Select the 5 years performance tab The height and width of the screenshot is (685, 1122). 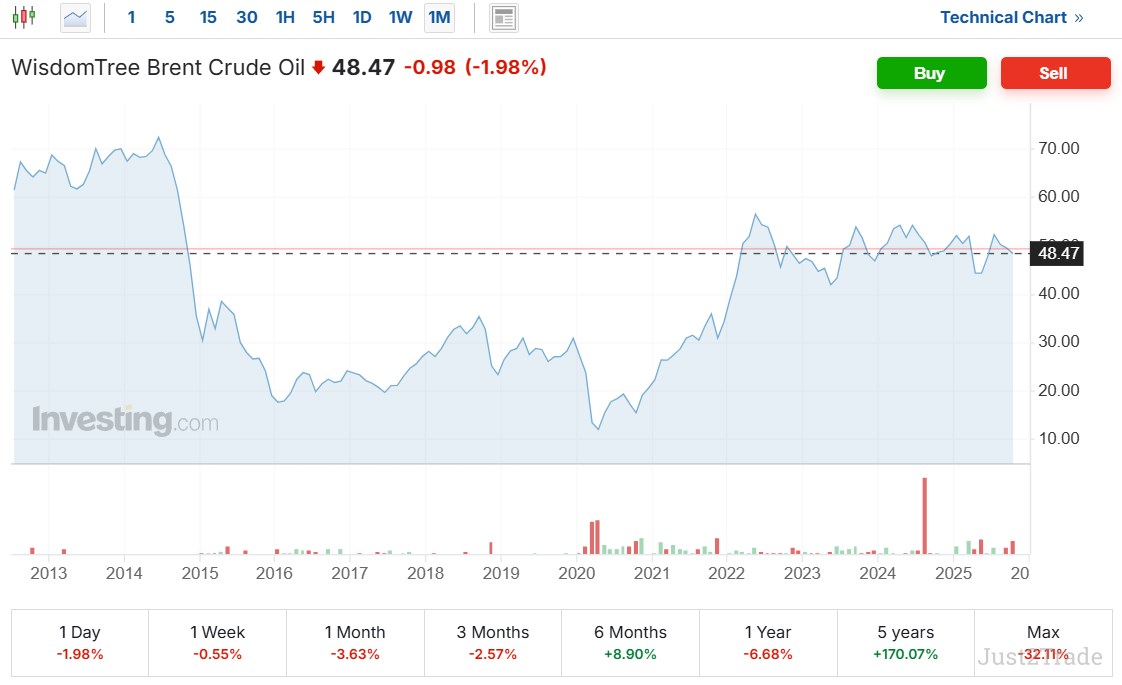click(x=905, y=642)
